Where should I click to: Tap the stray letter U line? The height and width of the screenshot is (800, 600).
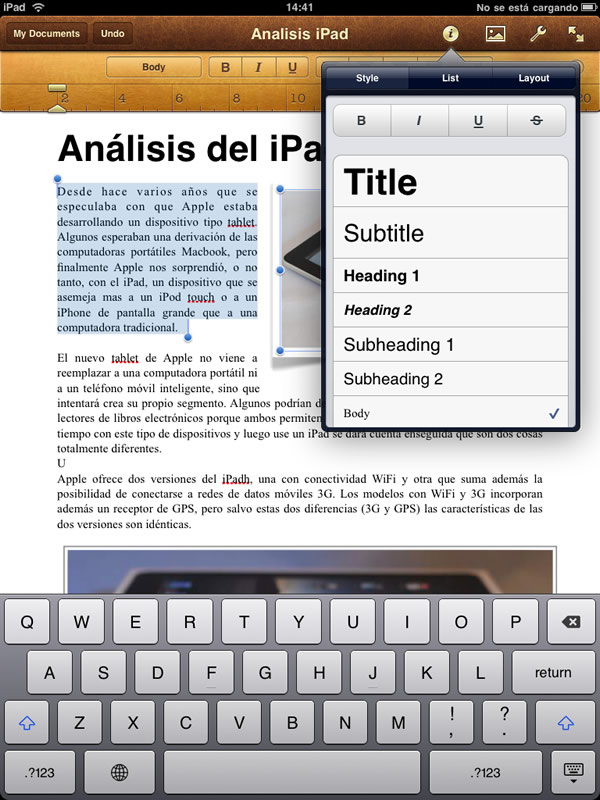(x=61, y=463)
